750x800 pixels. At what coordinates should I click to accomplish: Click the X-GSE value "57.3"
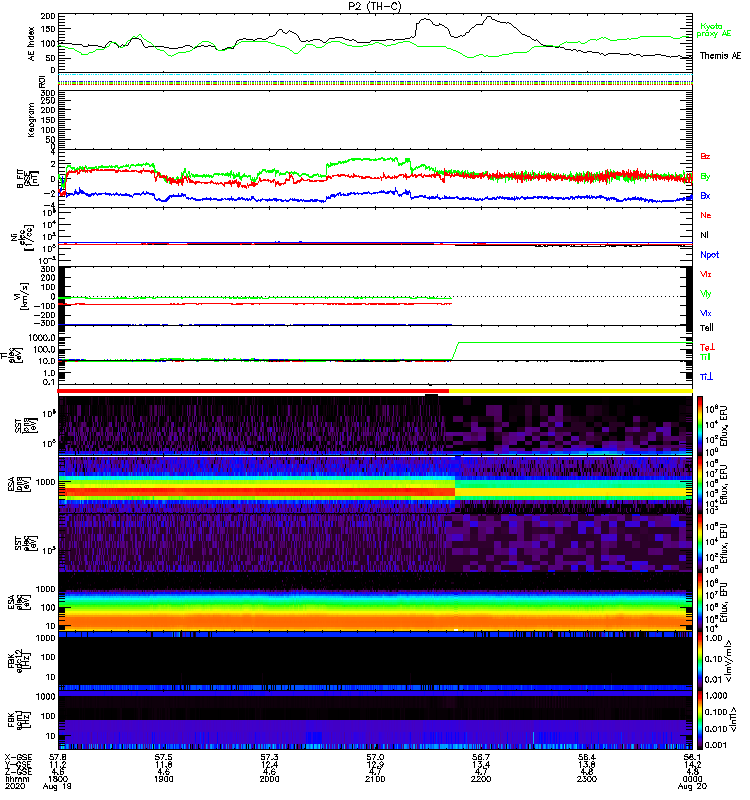(269, 757)
